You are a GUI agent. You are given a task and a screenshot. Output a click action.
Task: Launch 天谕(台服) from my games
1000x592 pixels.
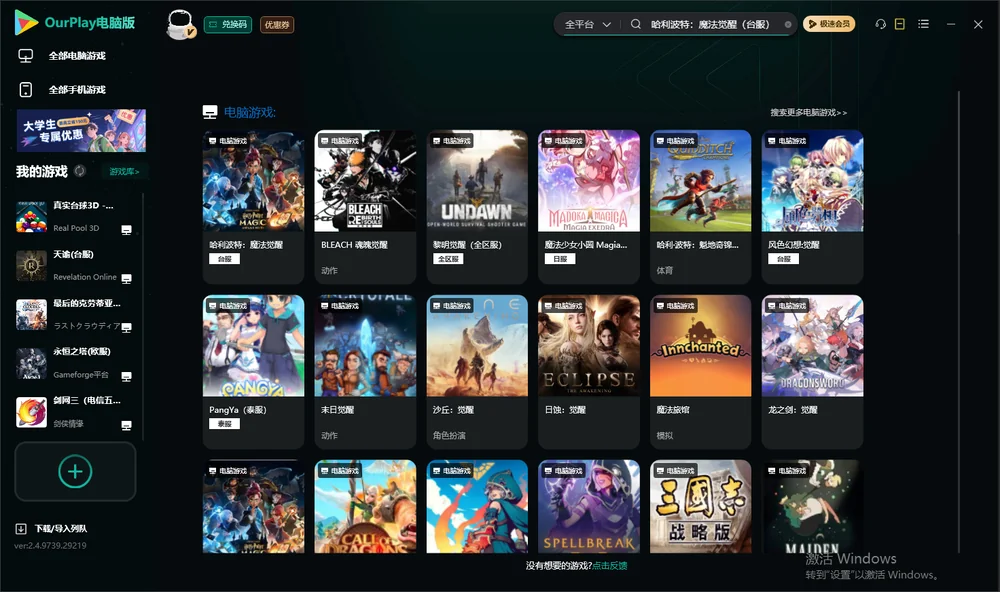click(x=75, y=266)
